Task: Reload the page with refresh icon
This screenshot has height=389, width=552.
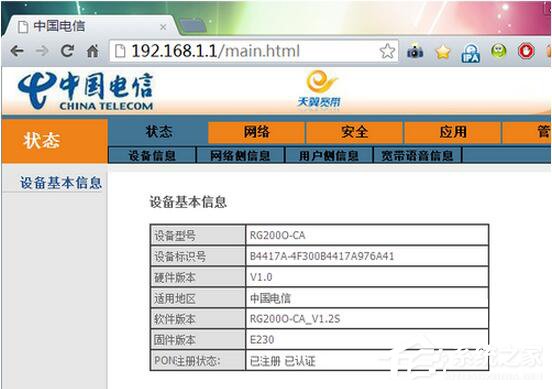Action: pyautogui.click(x=67, y=51)
